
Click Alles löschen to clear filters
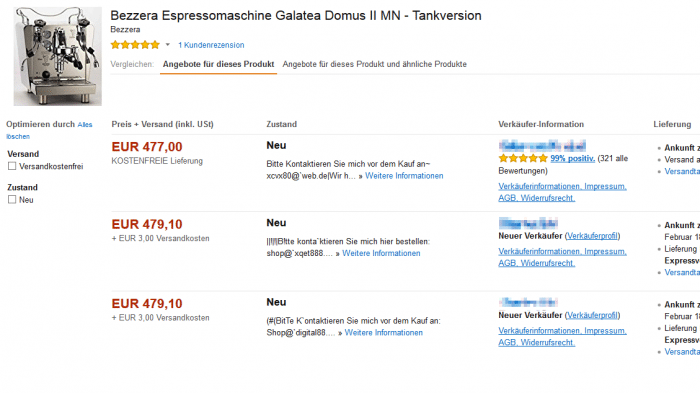(x=49, y=130)
